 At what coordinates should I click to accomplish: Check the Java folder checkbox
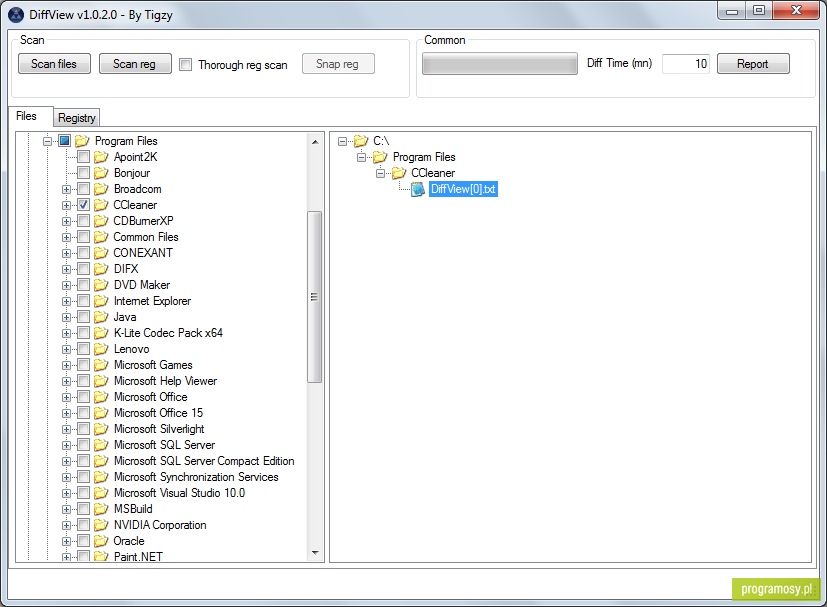[x=83, y=317]
